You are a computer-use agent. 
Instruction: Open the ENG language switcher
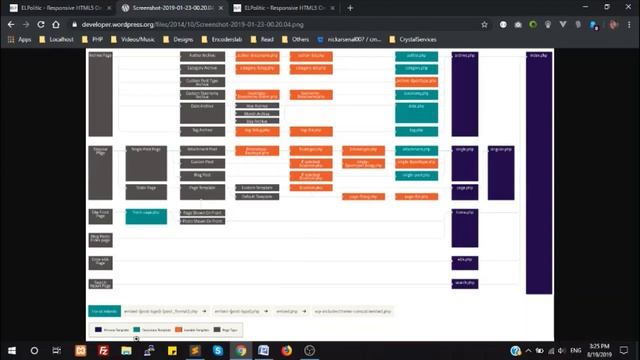click(576, 351)
